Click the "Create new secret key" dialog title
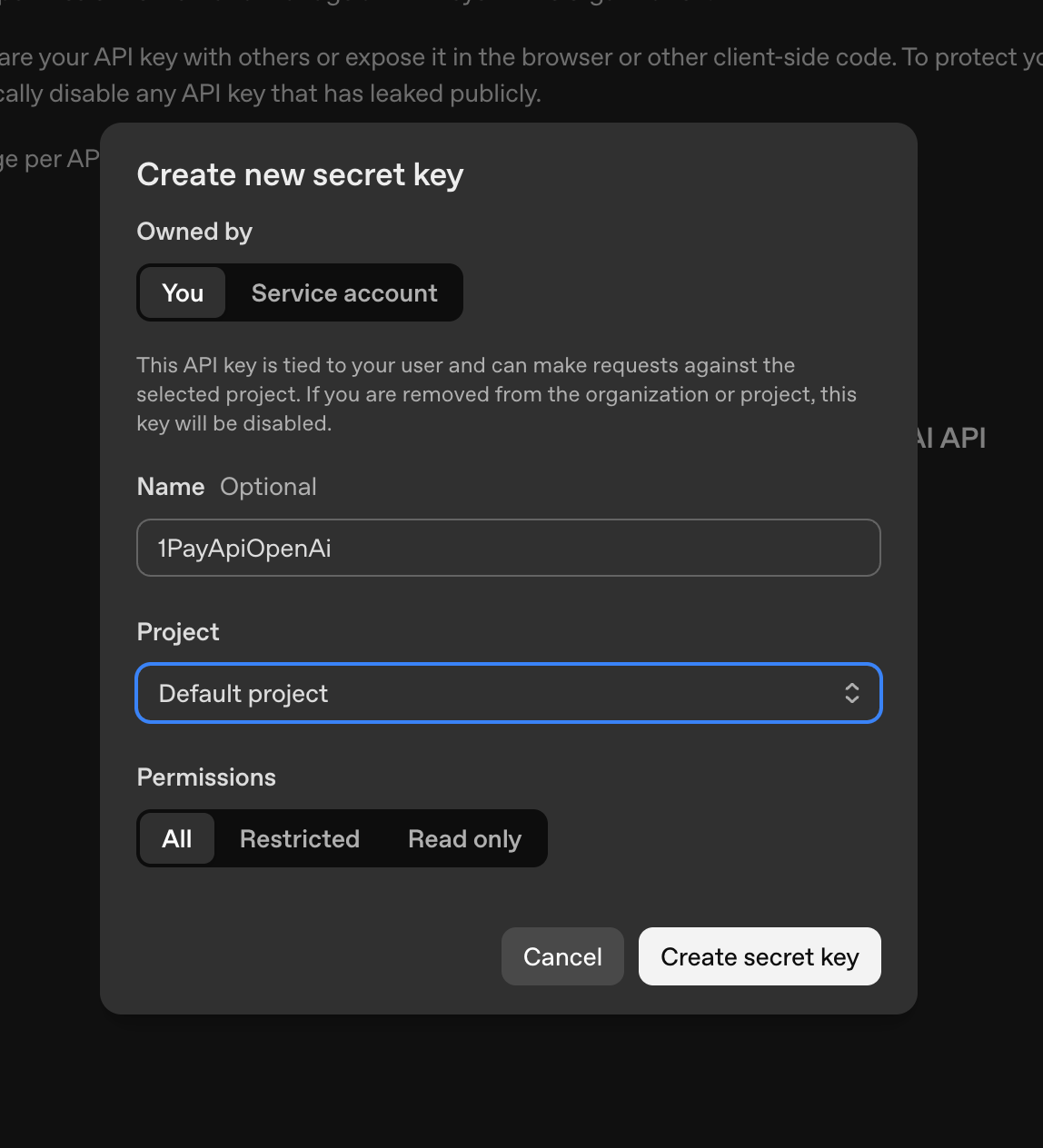The width and height of the screenshot is (1043, 1148). (300, 174)
